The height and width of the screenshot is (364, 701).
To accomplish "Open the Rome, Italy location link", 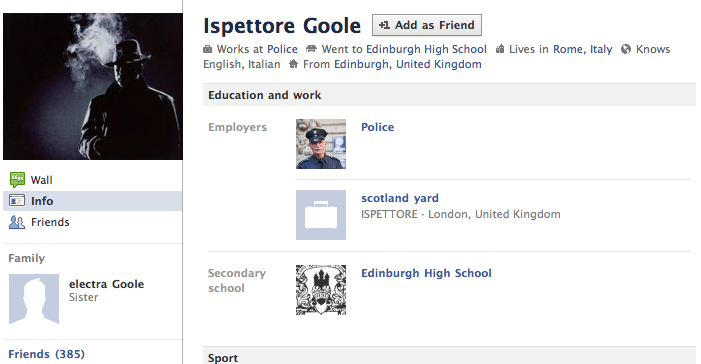I will pyautogui.click(x=583, y=49).
